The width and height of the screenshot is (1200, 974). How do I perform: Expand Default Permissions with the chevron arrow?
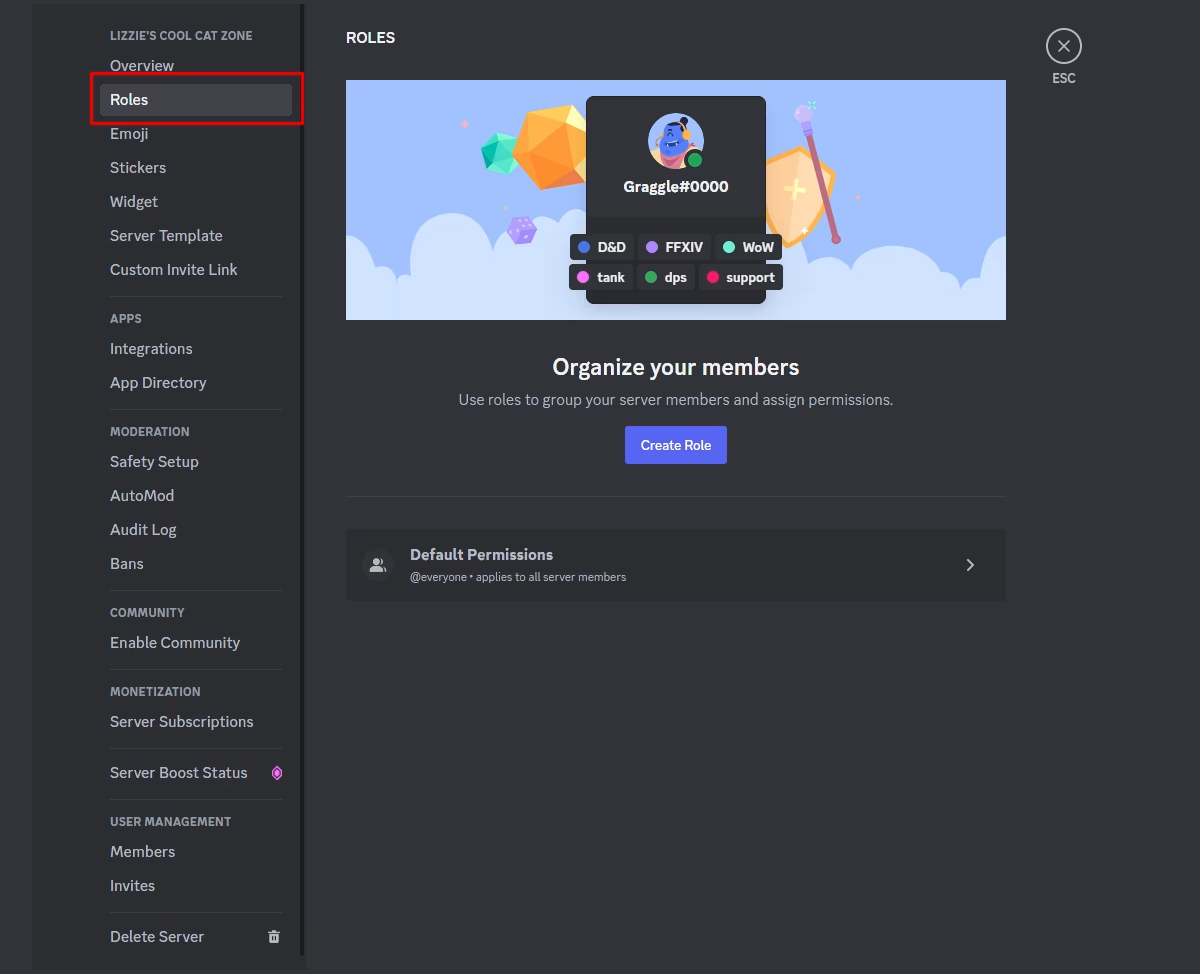click(x=969, y=565)
